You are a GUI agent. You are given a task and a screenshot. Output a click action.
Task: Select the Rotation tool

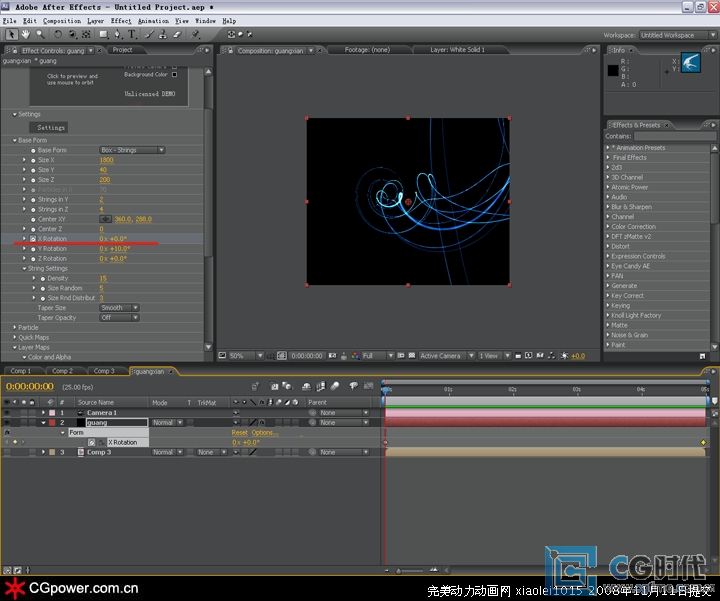[x=58, y=34]
